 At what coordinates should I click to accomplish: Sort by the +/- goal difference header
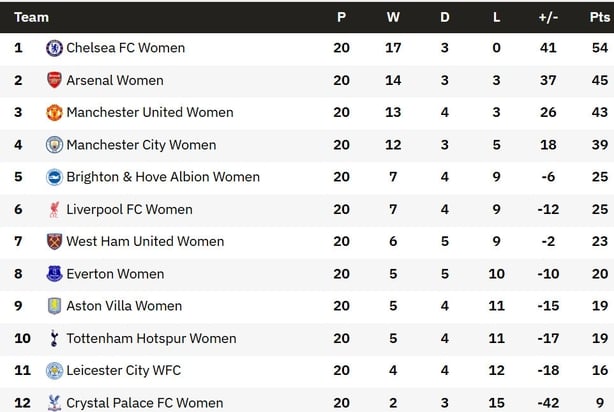click(x=548, y=17)
